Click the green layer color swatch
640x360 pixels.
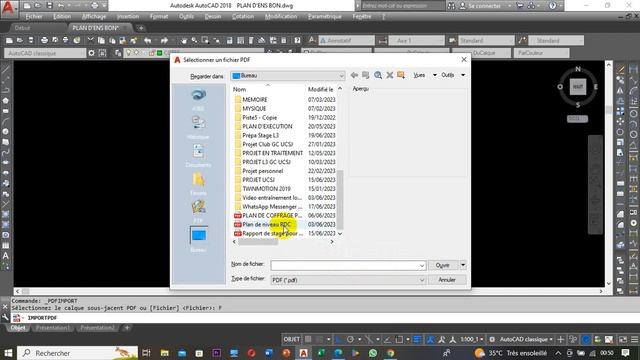[x=160, y=53]
